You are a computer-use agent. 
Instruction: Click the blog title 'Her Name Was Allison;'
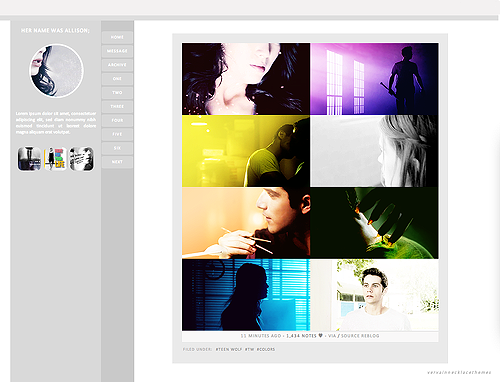[x=55, y=30]
